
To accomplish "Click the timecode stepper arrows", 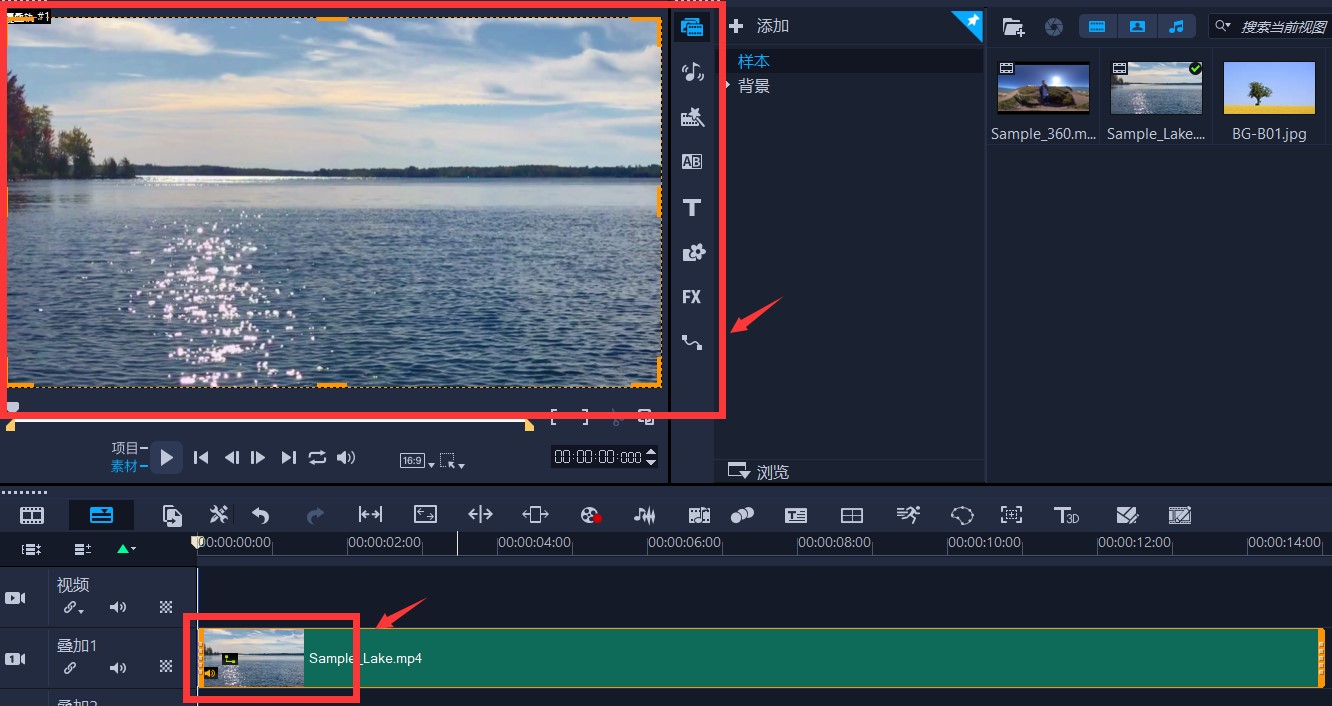I will (651, 457).
